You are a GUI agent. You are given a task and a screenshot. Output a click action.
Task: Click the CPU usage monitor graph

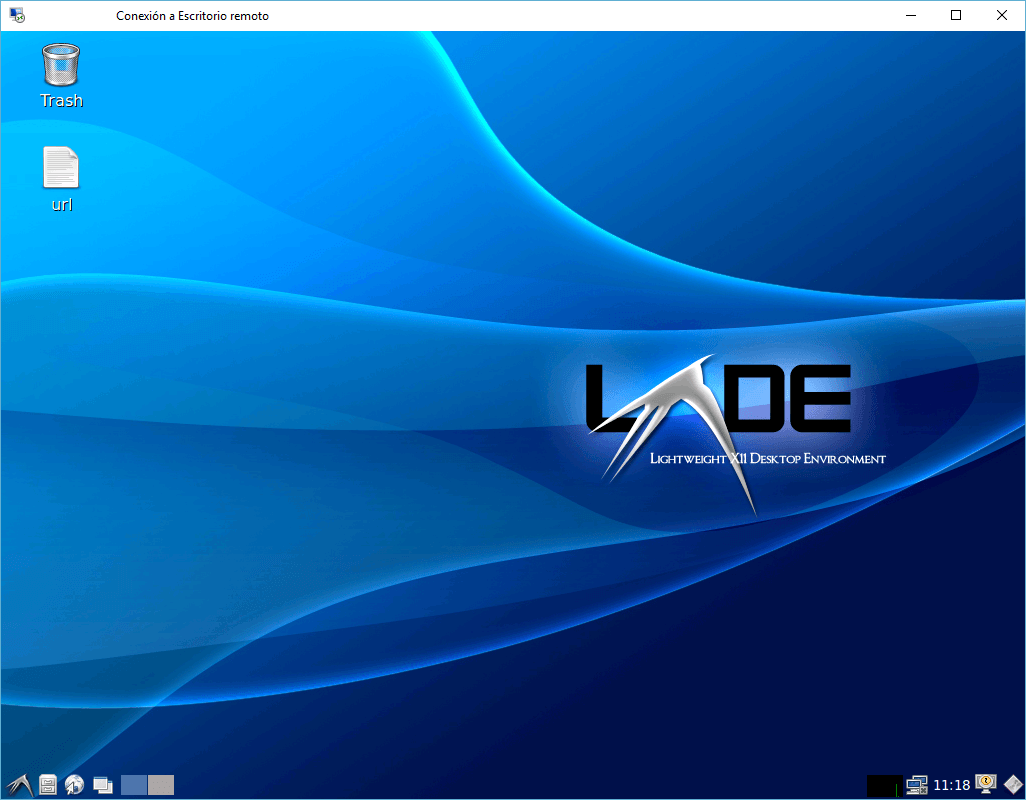(x=884, y=786)
